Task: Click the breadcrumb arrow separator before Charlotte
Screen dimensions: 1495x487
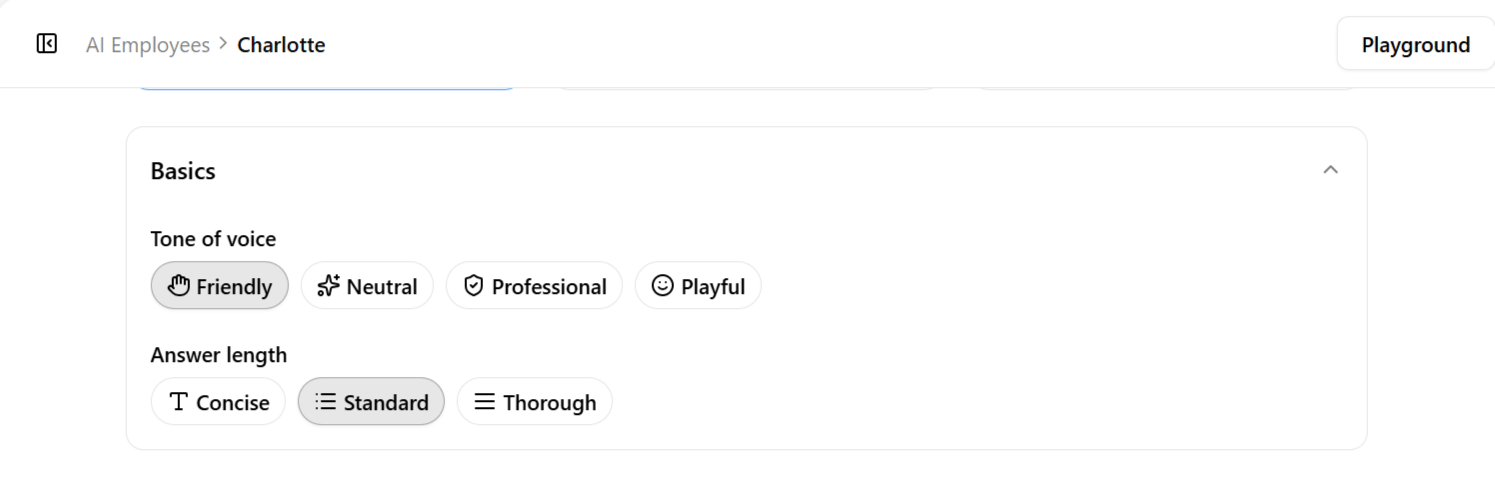Action: click(223, 44)
